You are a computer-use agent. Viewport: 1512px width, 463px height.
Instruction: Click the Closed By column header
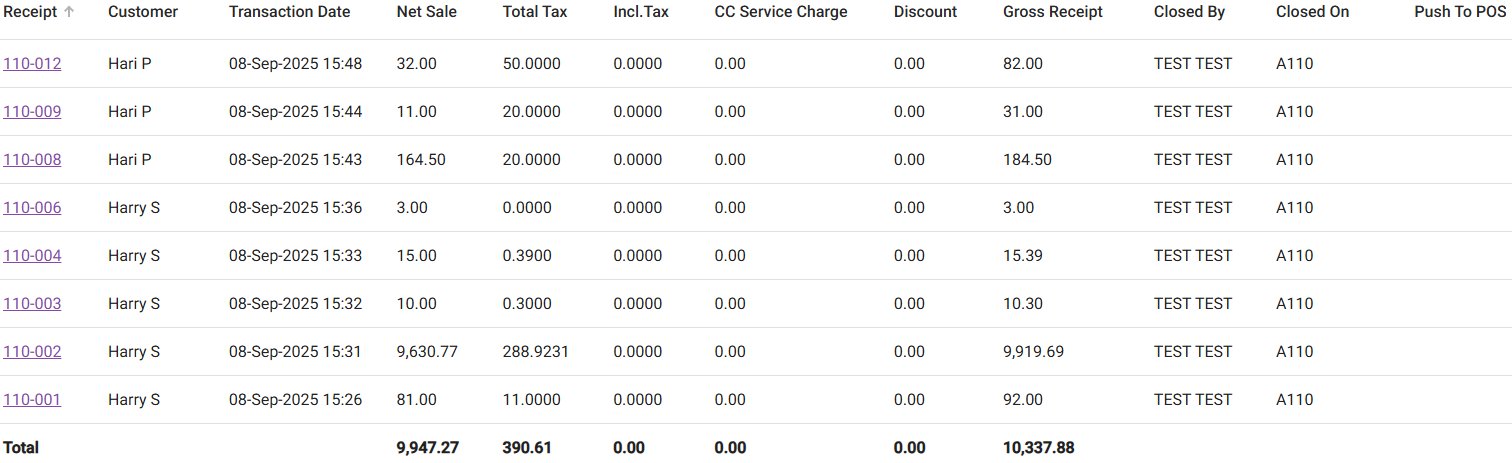coord(1189,12)
